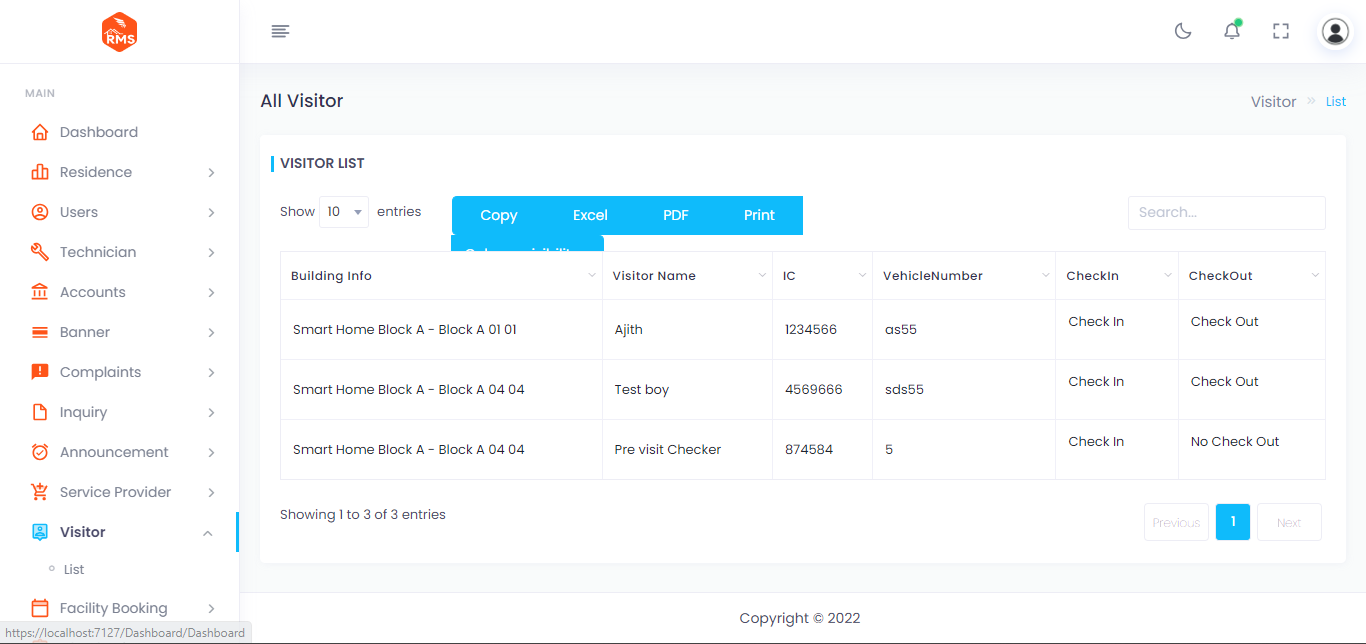
Task: Expand the Residence submenu chevron
Action: (x=211, y=172)
